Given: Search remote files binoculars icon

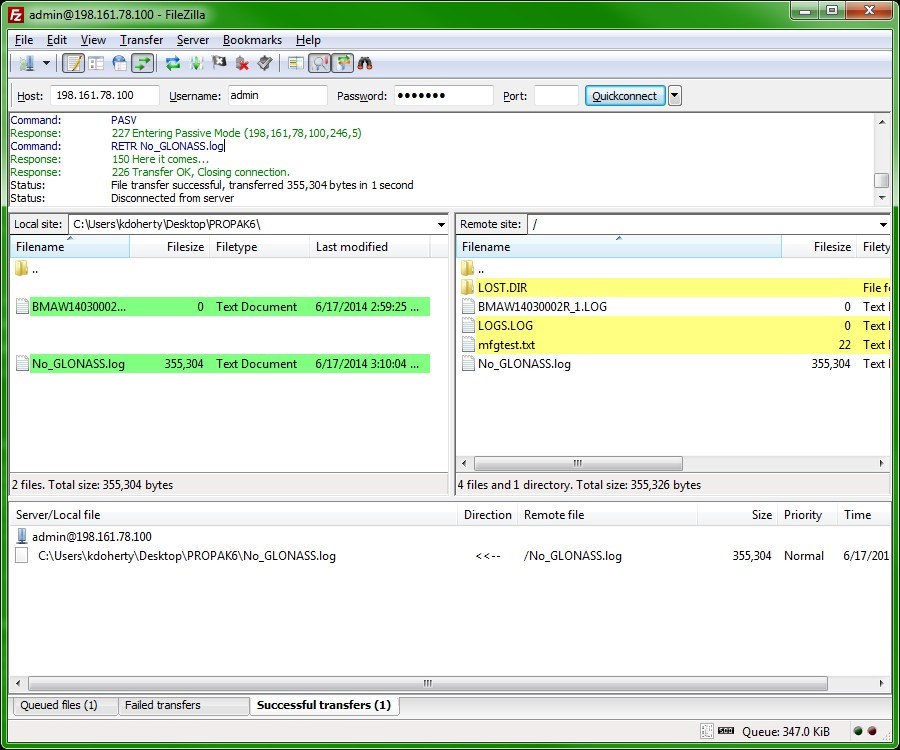Looking at the screenshot, I should pyautogui.click(x=365, y=63).
